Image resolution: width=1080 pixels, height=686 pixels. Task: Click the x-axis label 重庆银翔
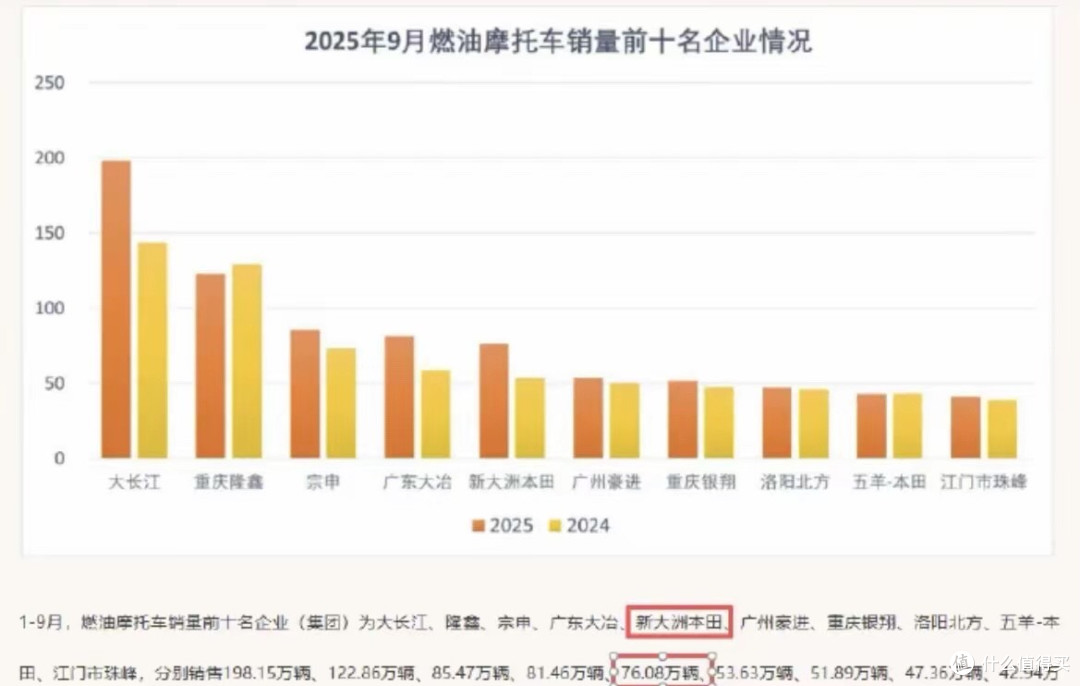(x=701, y=481)
